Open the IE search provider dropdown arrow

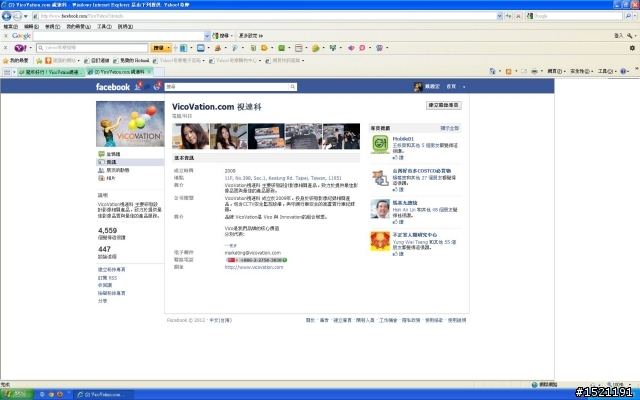(x=636, y=16)
